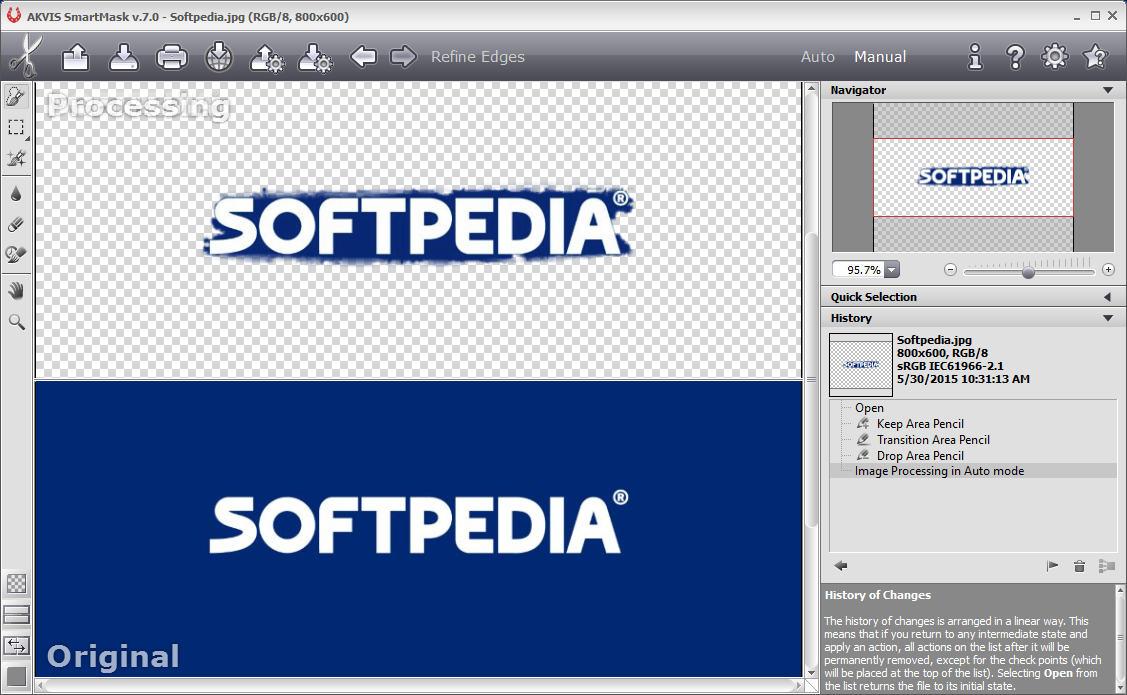Zoom in with the plus button
The image size is (1127, 695).
point(1108,270)
